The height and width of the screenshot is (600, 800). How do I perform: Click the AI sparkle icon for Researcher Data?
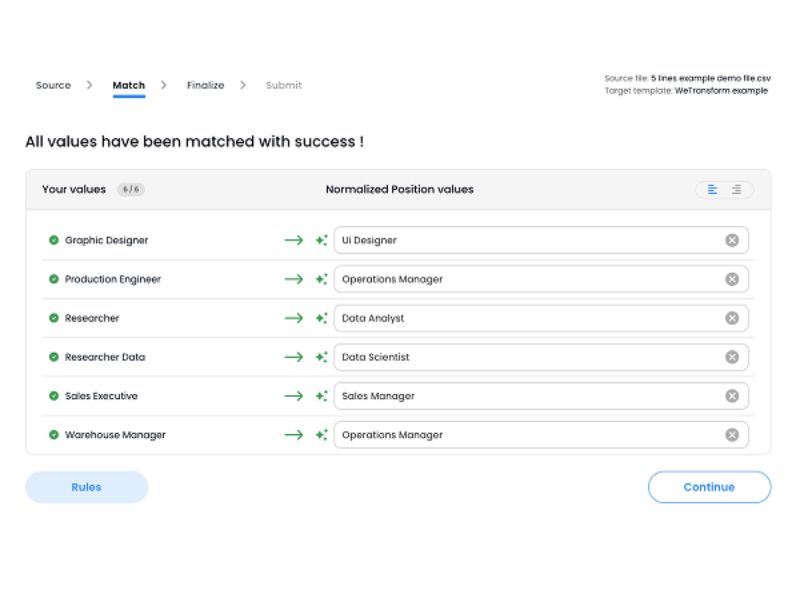[321, 357]
